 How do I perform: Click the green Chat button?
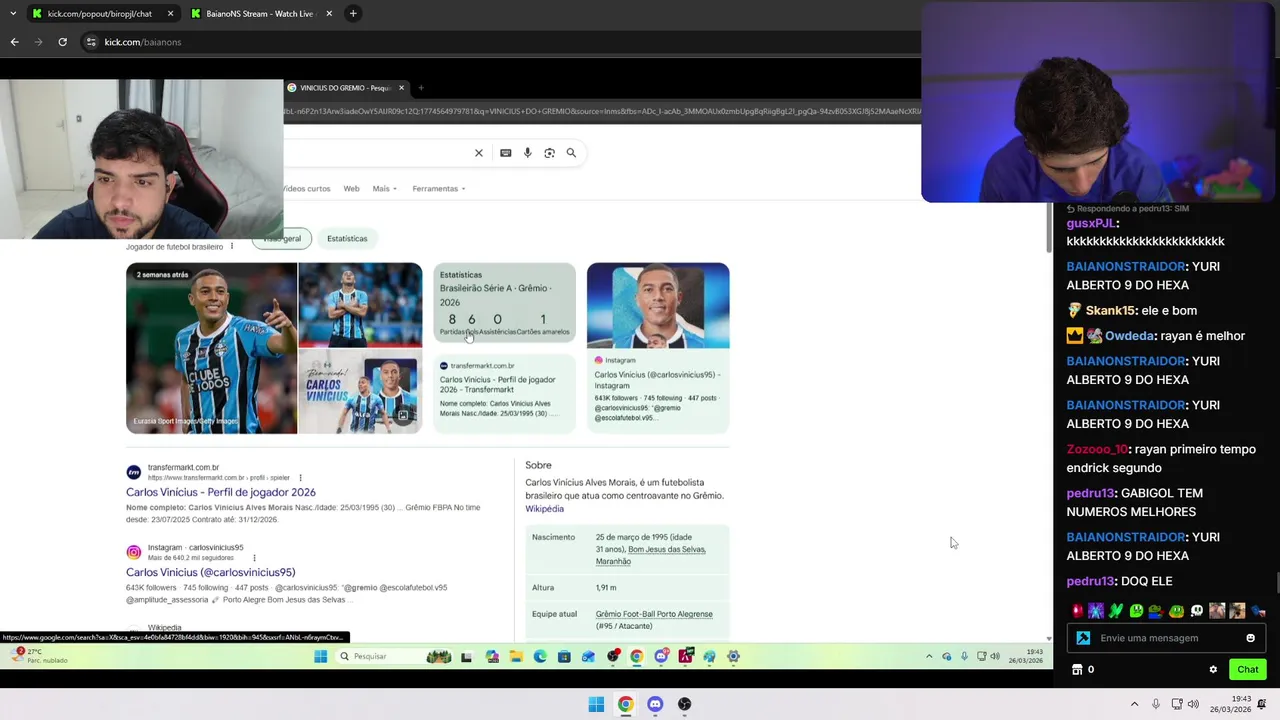(1247, 670)
